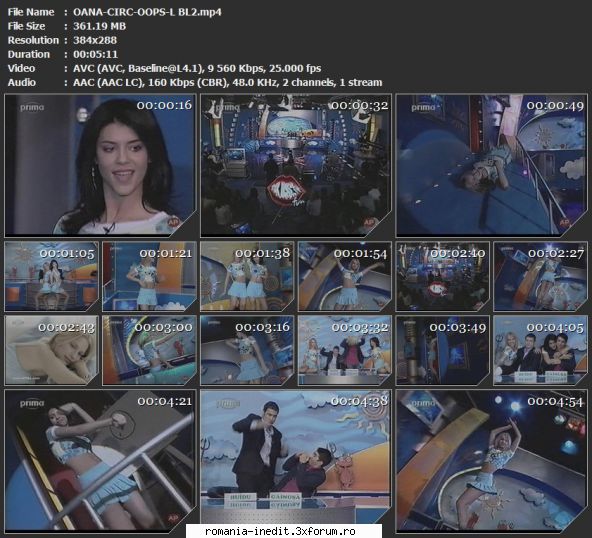
Task: Open the thumbnail stamped 00:00:16
Action: click(x=100, y=165)
